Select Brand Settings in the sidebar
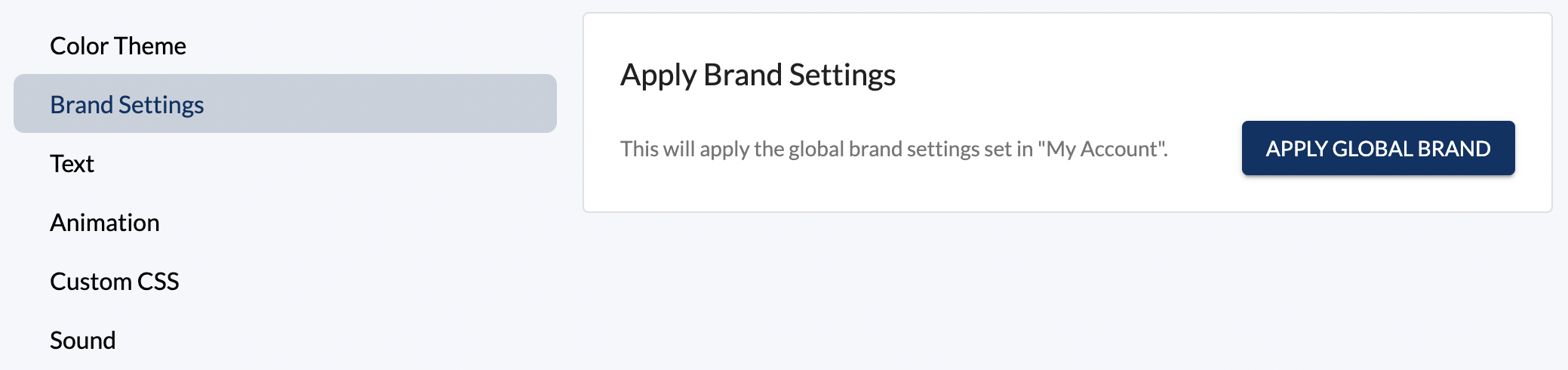 tap(127, 105)
